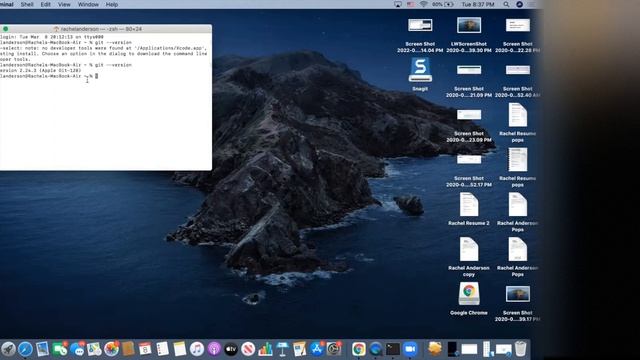Open System Preferences from the Dock
640x360 pixels.
(x=334, y=349)
